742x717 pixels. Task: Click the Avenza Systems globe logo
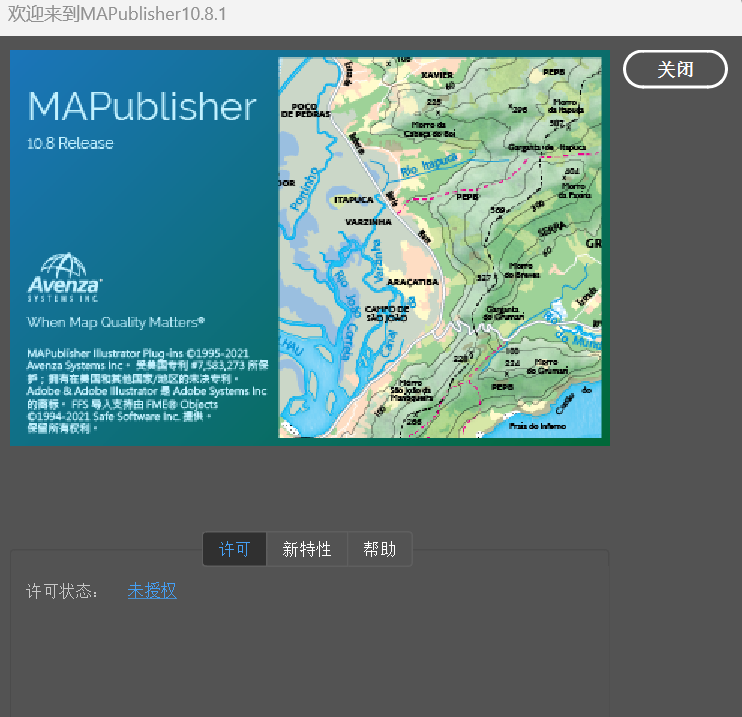(x=64, y=277)
